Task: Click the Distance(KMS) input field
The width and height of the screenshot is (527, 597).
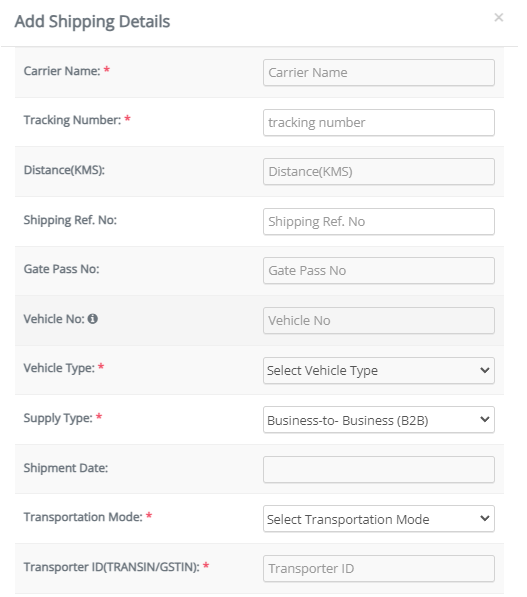Action: click(378, 172)
